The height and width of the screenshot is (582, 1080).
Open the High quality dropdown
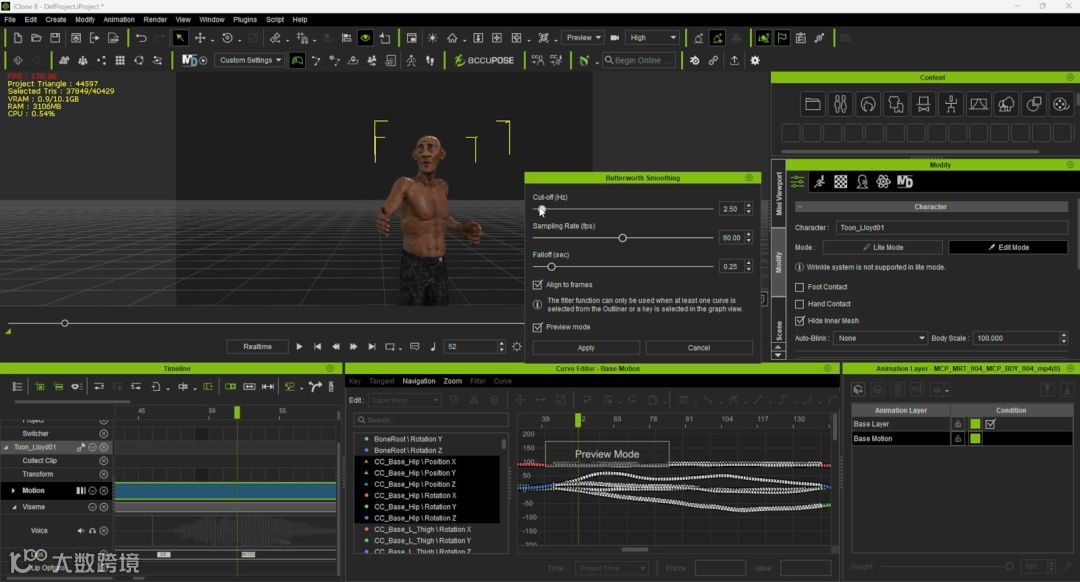point(653,38)
